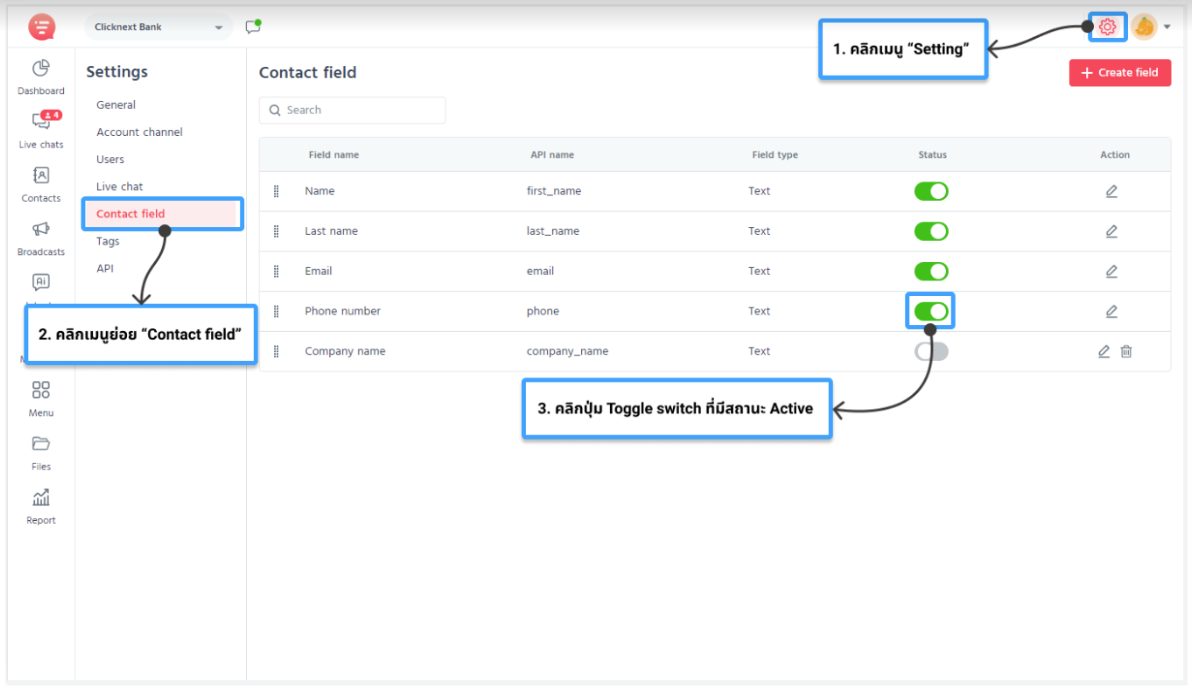Delete the Company name field
1192x690 pixels.
(x=1127, y=352)
